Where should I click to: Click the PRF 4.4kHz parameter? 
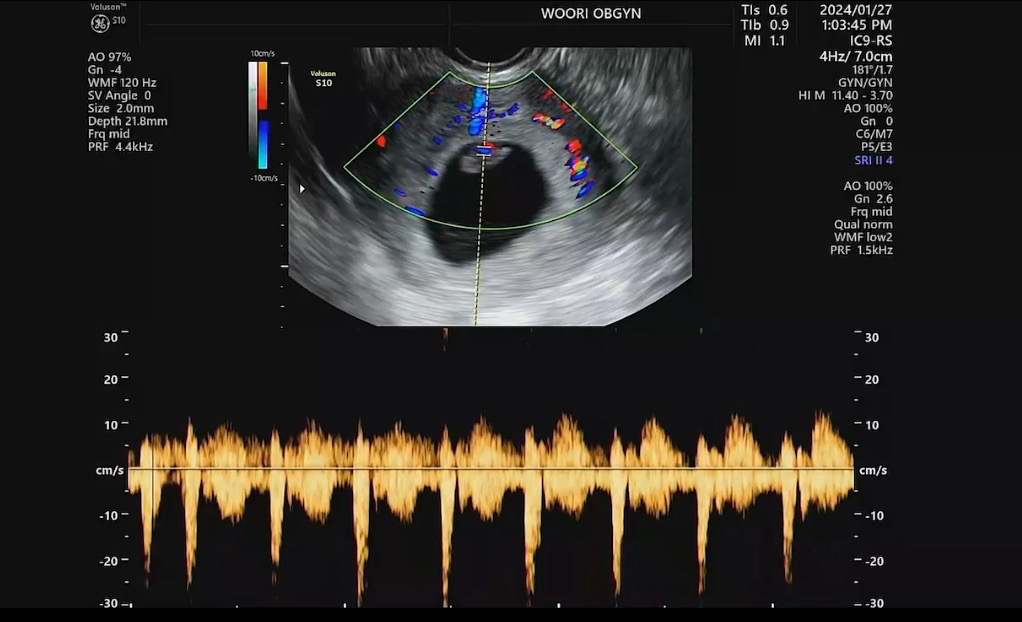pyautogui.click(x=120, y=147)
